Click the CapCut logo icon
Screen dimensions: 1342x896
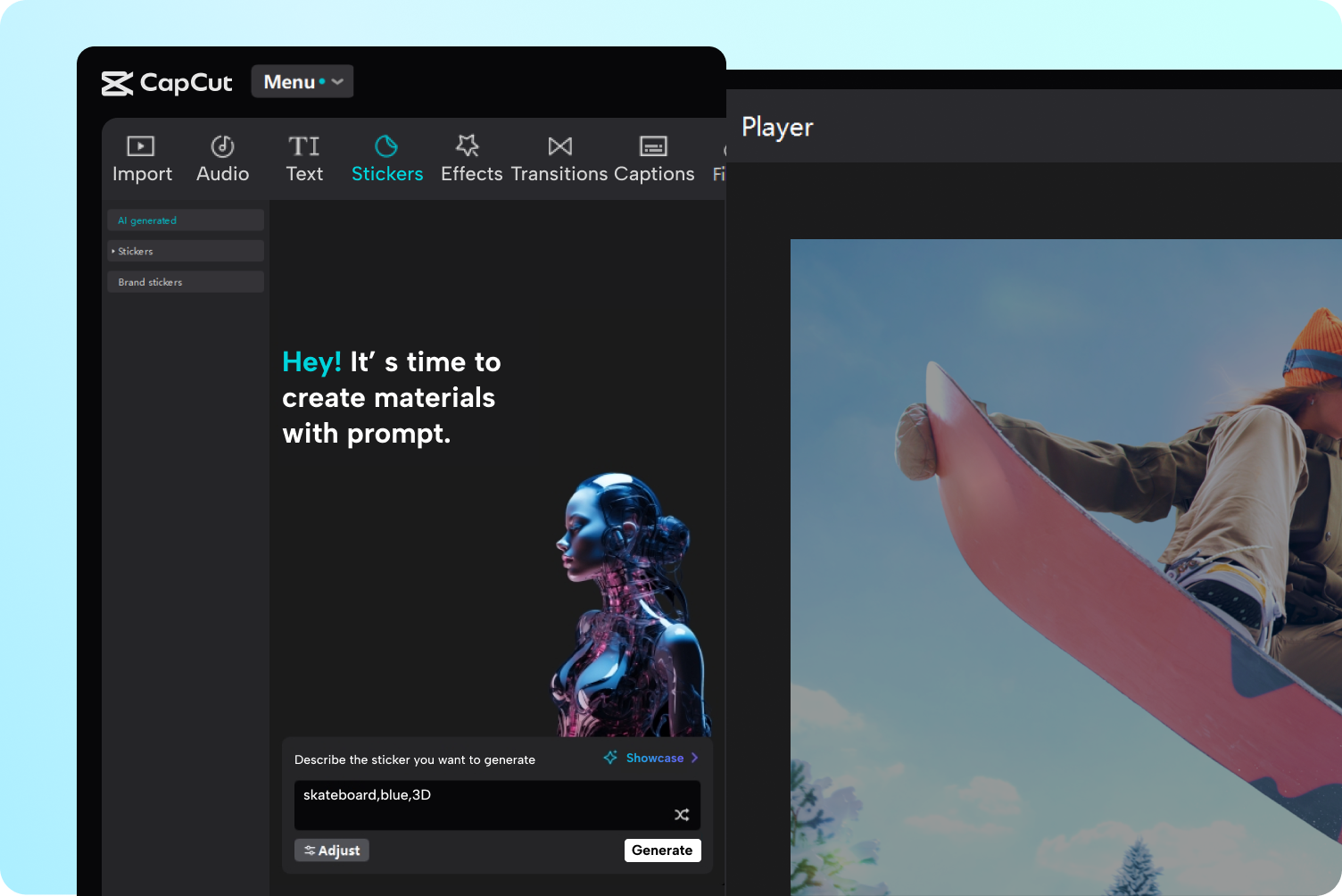coord(117,83)
